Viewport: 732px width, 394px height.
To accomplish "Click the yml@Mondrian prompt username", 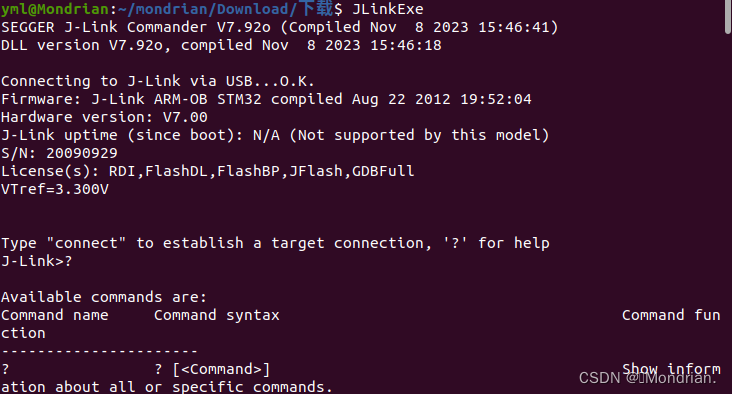I will 55,9.
